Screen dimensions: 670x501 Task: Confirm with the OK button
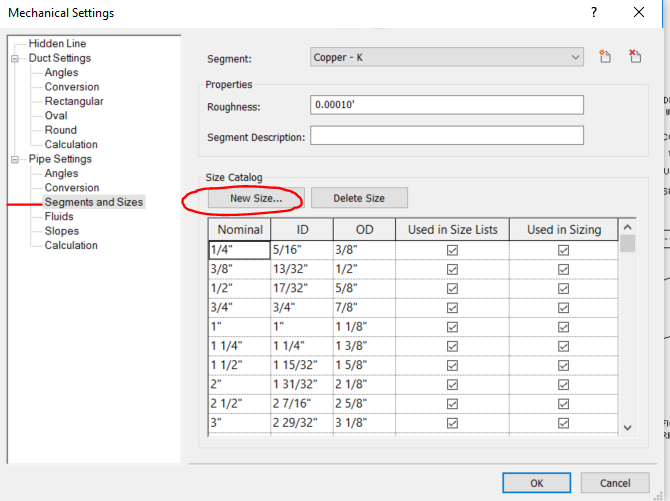(536, 483)
